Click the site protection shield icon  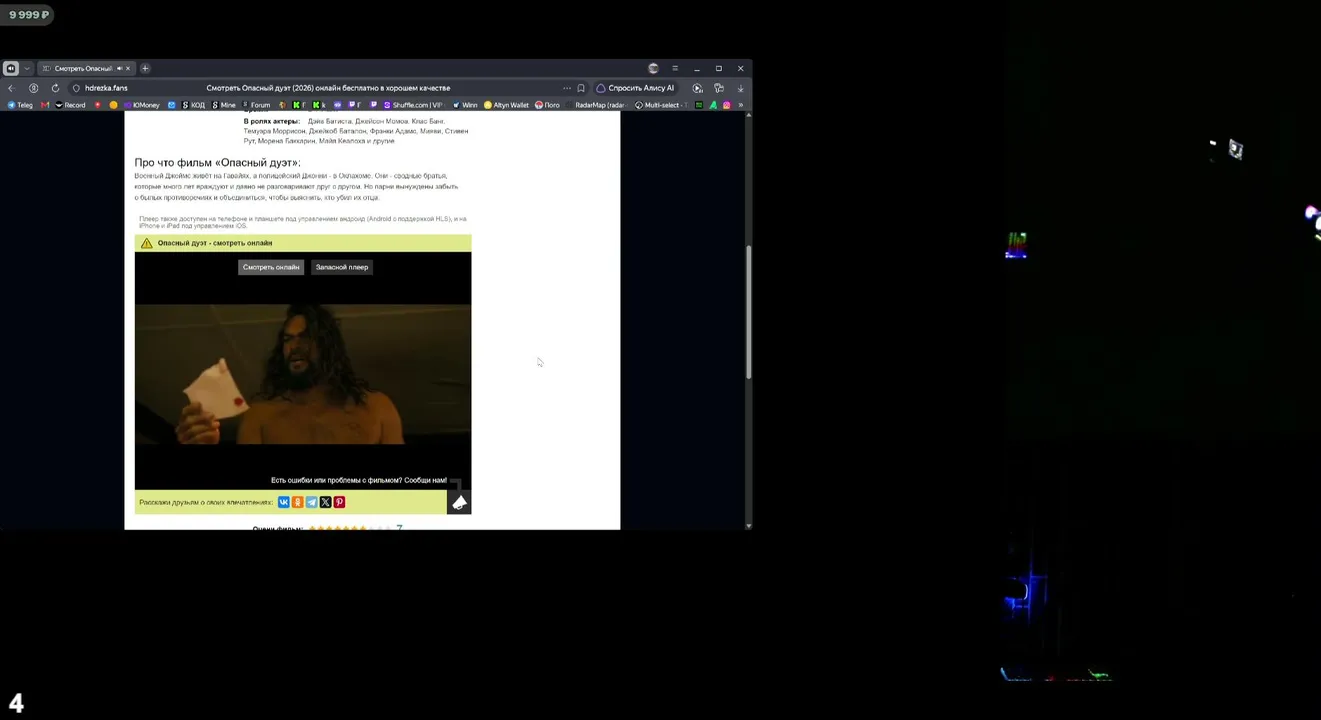[76, 88]
